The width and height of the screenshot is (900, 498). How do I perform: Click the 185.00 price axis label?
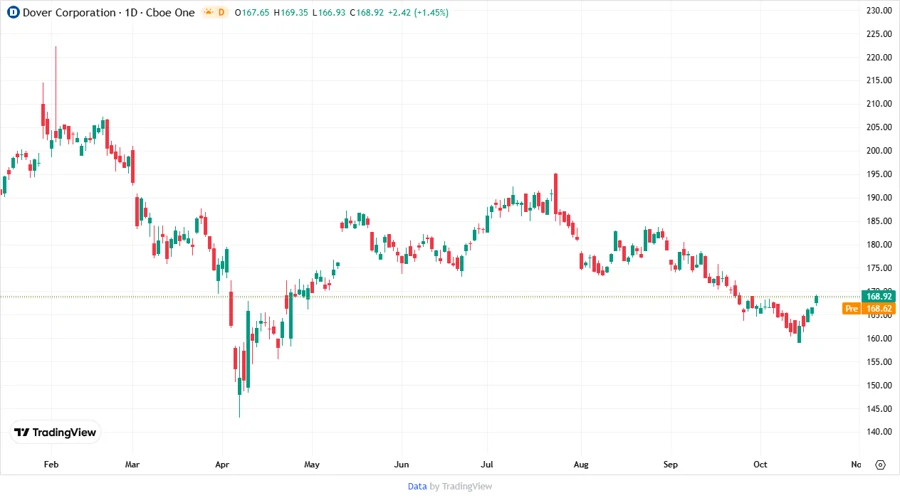point(879,221)
